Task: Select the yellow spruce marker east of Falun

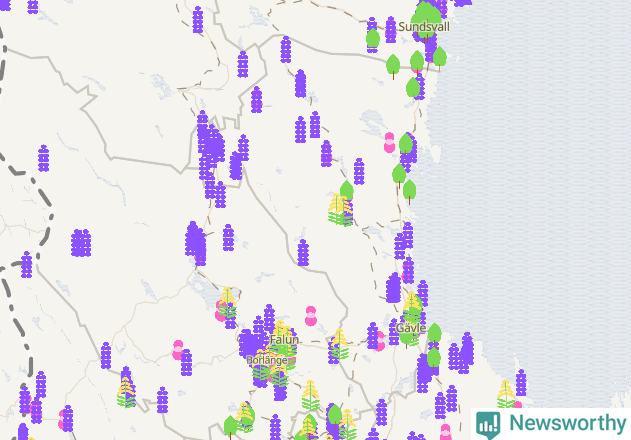Action: 339,344
